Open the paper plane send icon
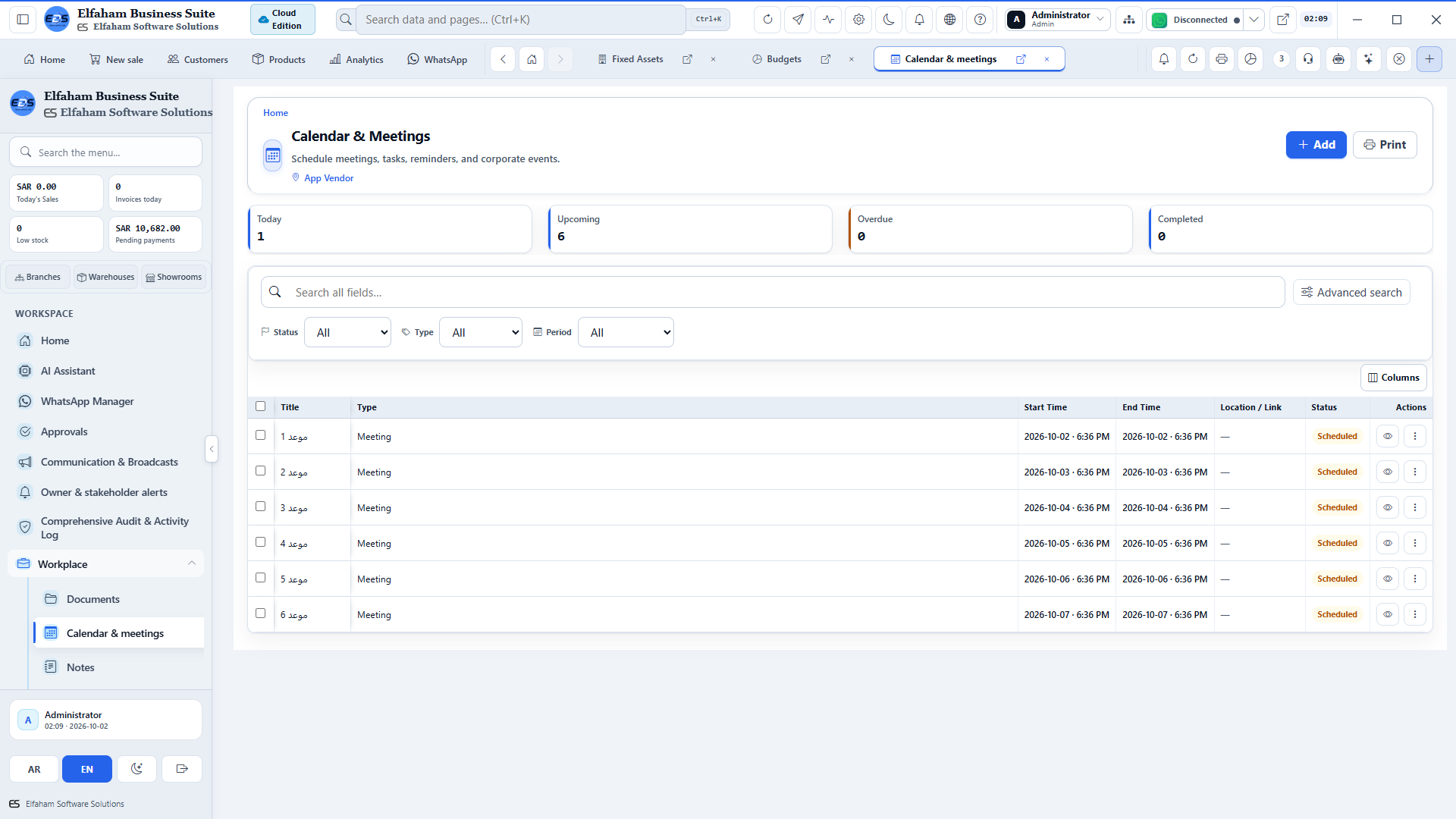1456x819 pixels. [798, 20]
